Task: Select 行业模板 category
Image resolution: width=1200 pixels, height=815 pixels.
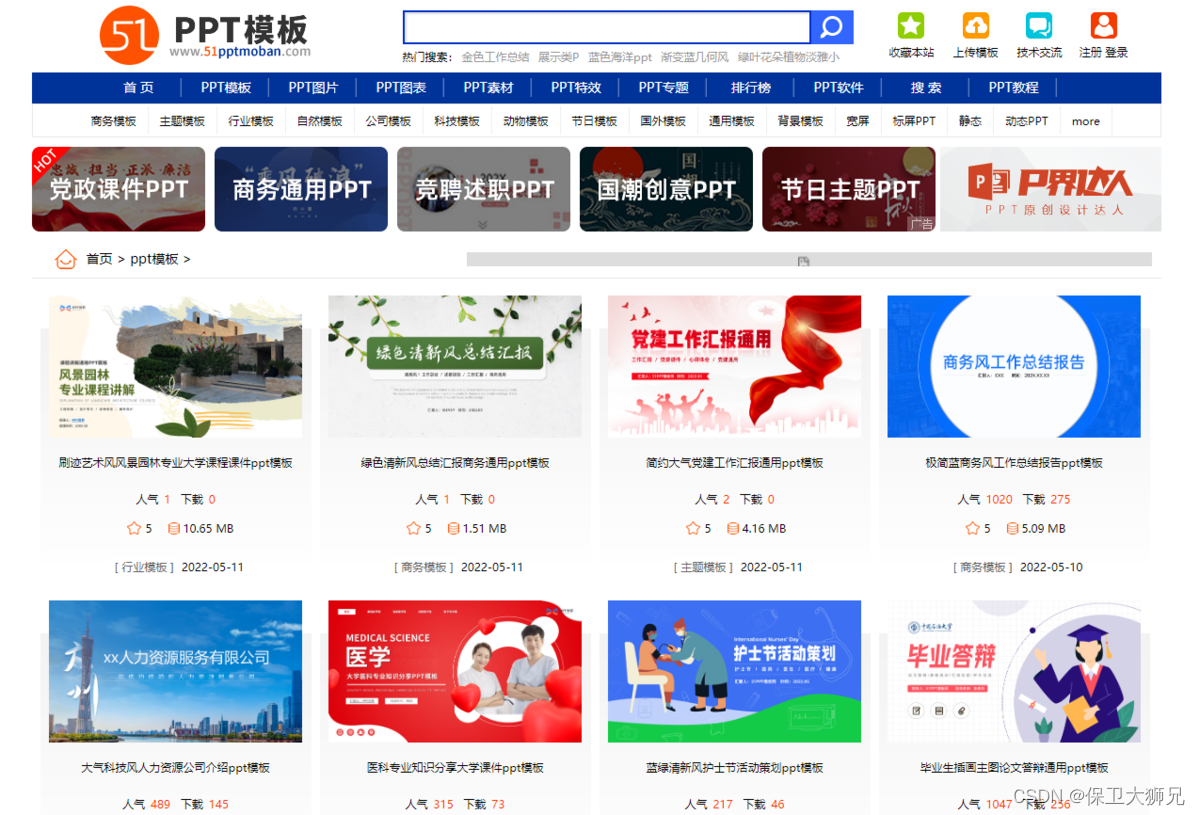Action: point(251,121)
